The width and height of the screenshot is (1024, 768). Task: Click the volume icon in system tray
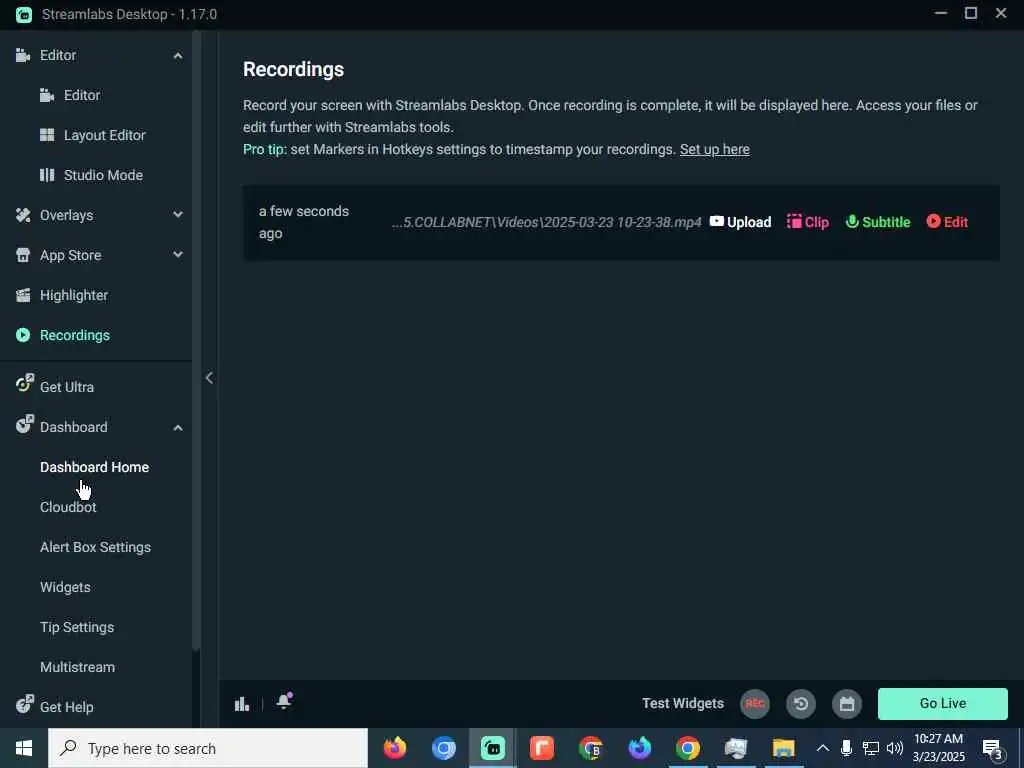pyautogui.click(x=895, y=748)
